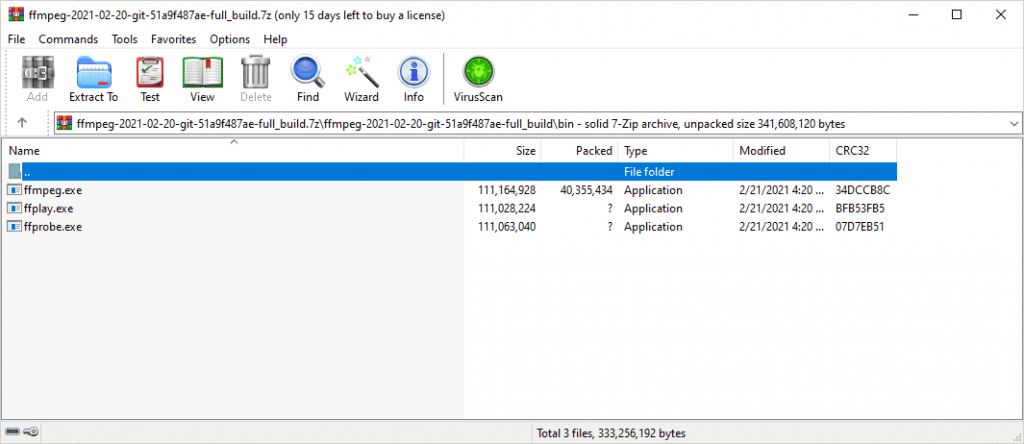Select ffmpeg.exe in the file list
The width and height of the screenshot is (1024, 444).
[449, 190]
